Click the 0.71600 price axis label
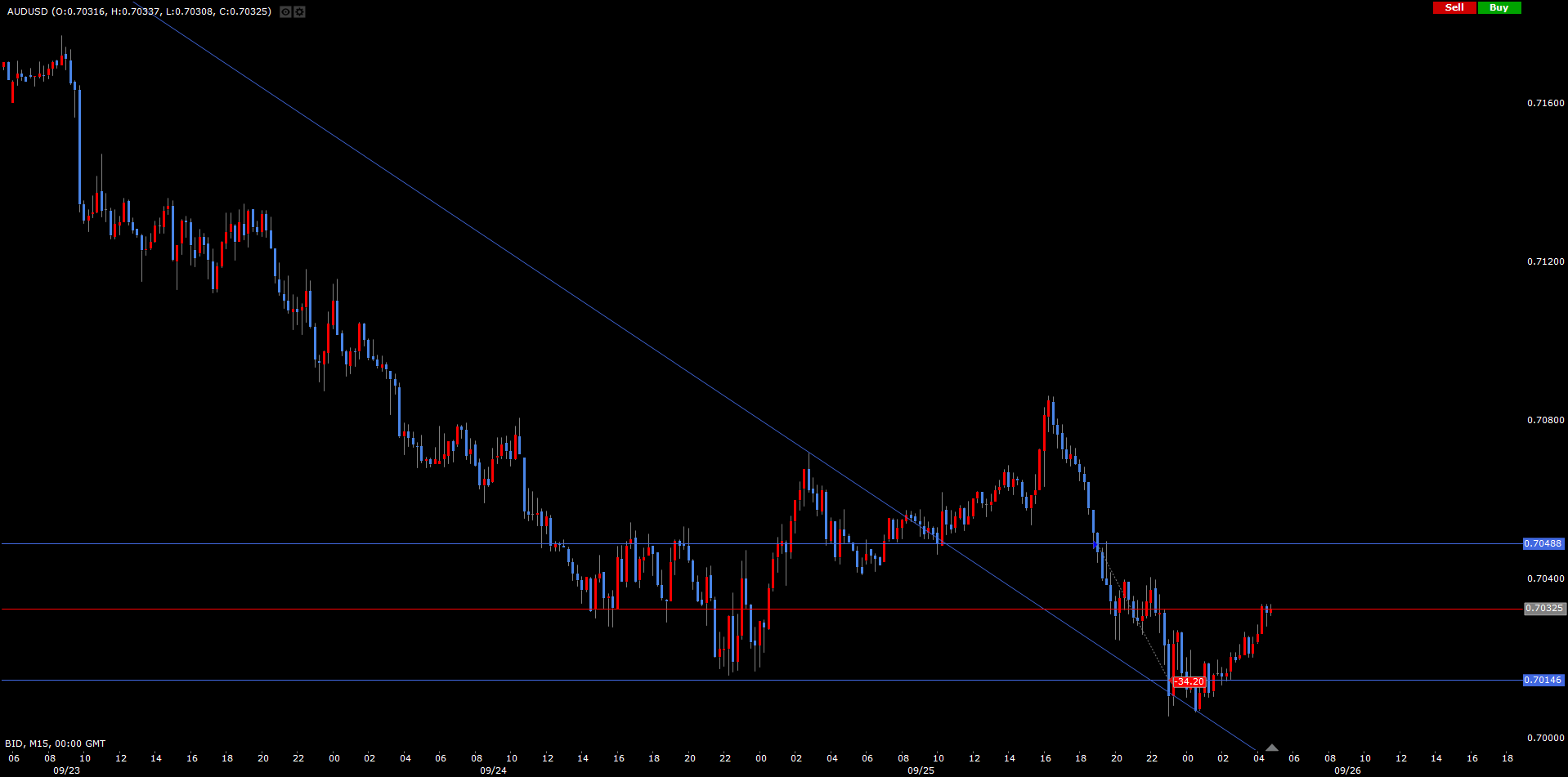 click(1545, 103)
